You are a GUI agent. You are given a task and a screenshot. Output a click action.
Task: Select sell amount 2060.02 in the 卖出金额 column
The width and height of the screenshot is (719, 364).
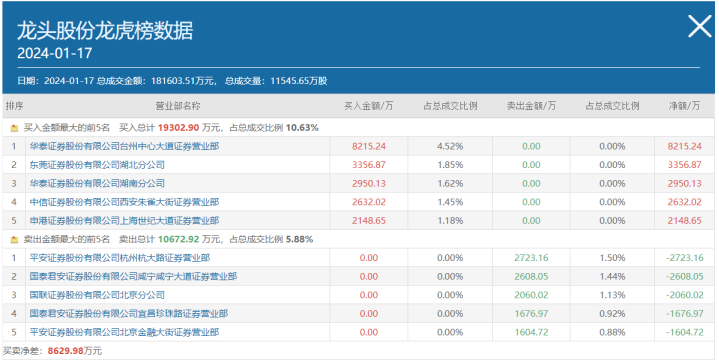(531, 295)
